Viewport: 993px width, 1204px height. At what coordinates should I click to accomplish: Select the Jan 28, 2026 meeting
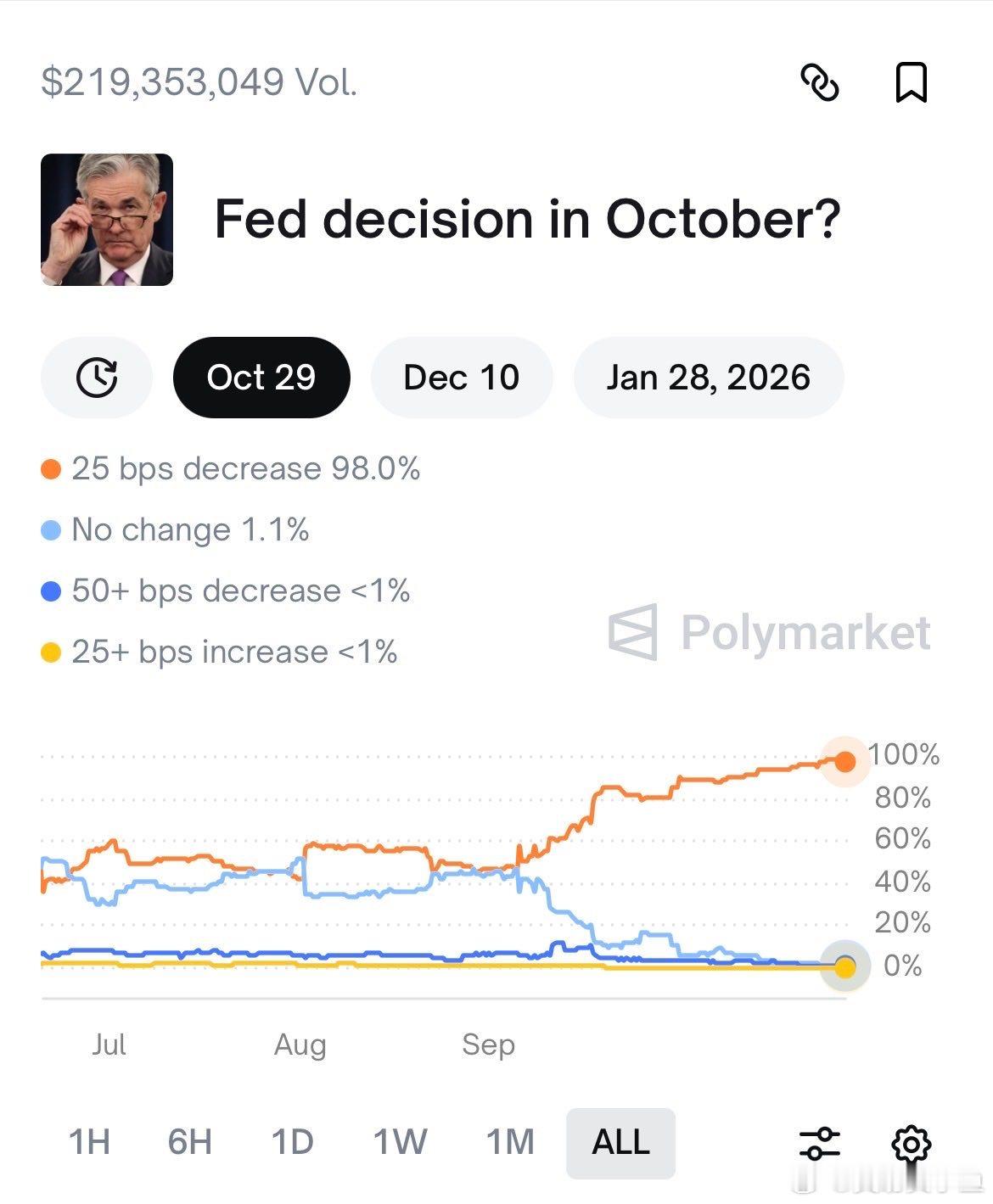[x=710, y=377]
